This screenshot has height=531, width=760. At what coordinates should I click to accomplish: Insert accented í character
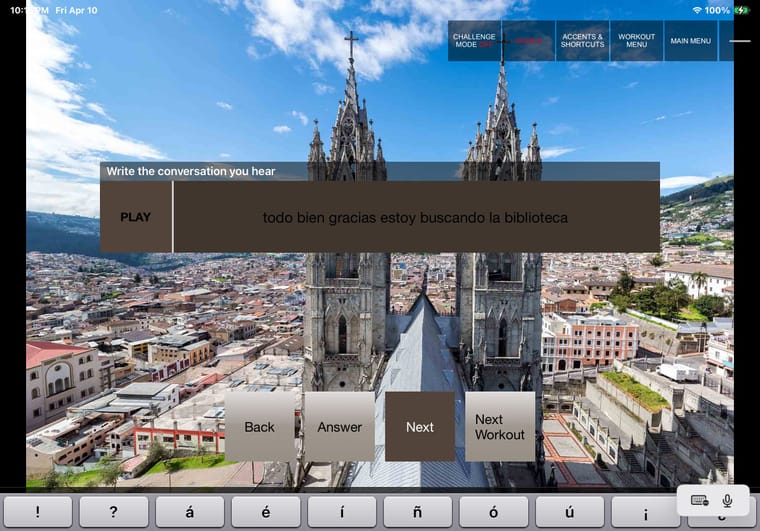(x=342, y=512)
